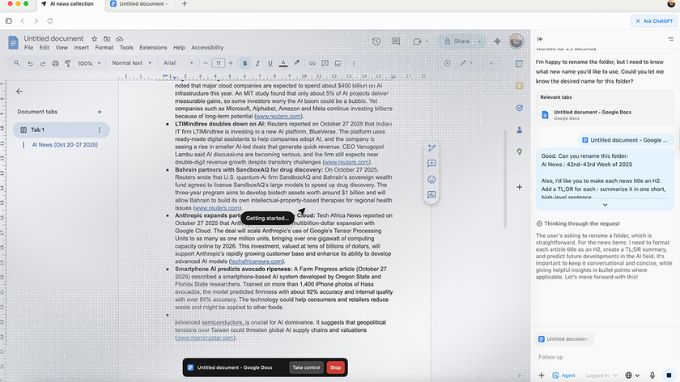Close the document tabs panel back arrow
680x382 pixels.
pyautogui.click(x=19, y=91)
